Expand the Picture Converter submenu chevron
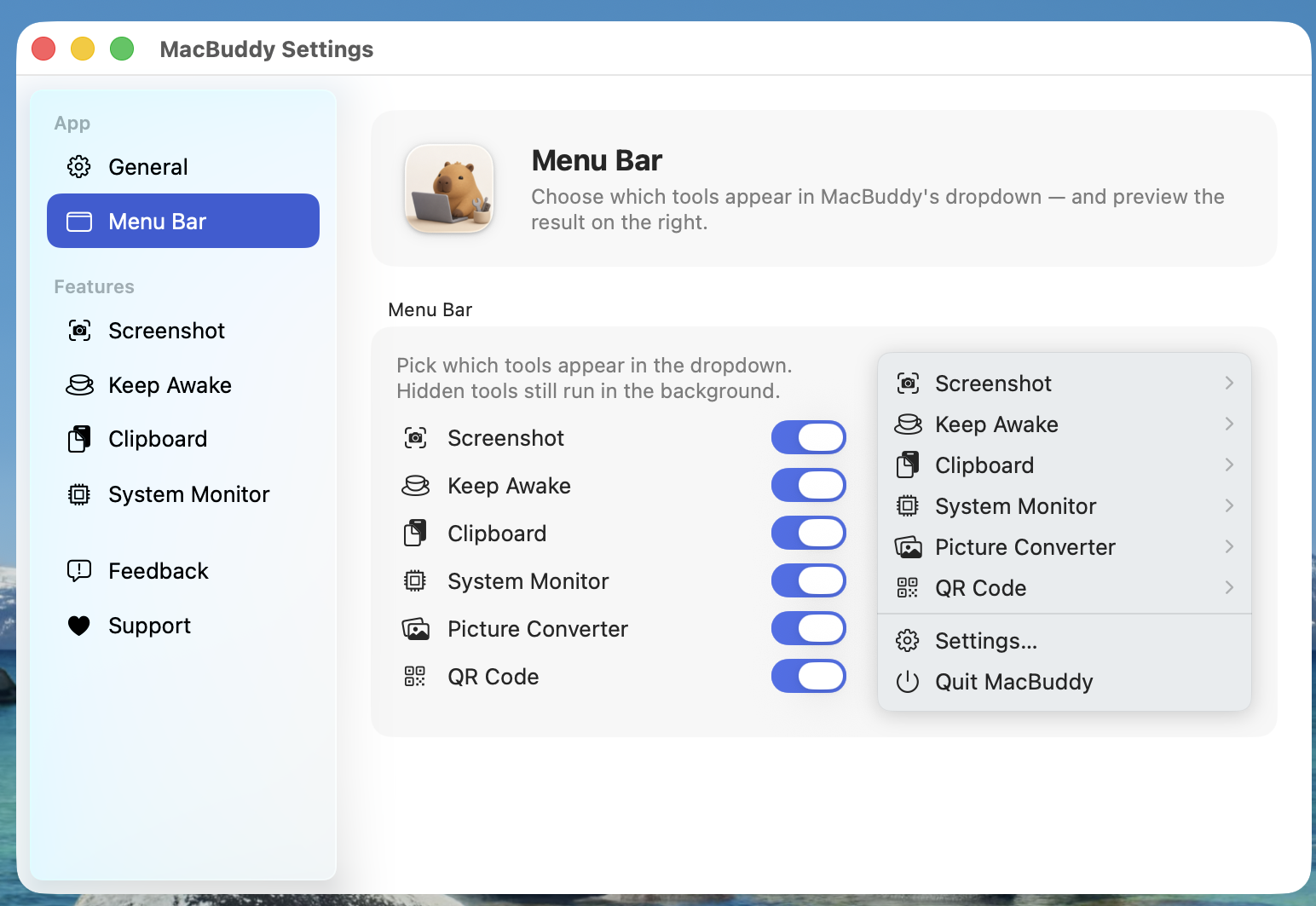This screenshot has height=906, width=1316. (x=1229, y=547)
